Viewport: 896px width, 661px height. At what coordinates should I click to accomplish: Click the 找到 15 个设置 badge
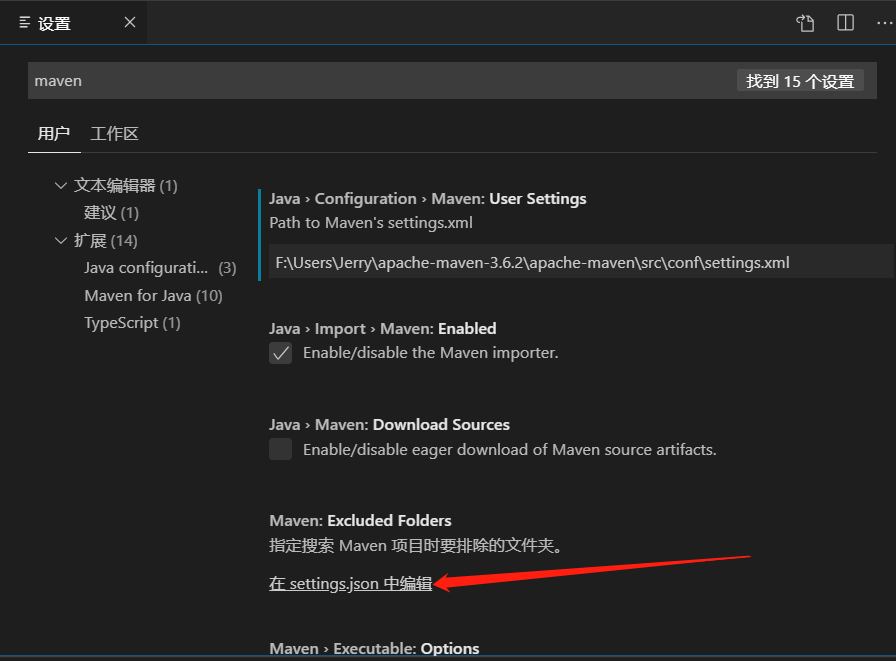click(800, 80)
